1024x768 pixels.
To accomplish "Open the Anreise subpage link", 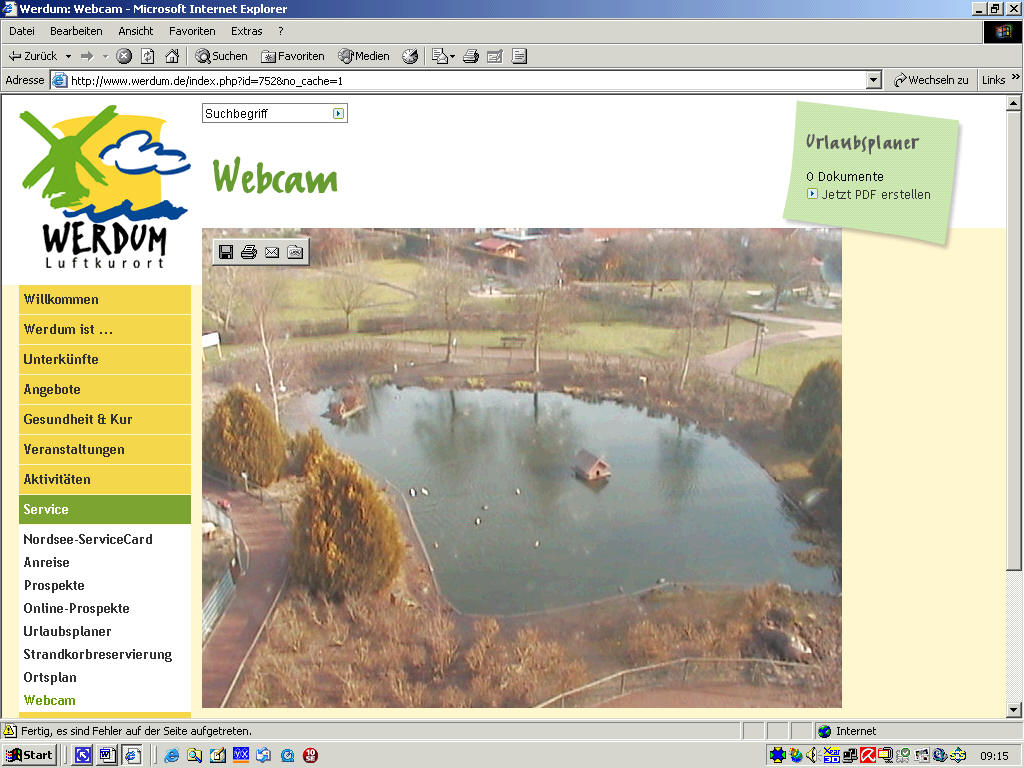I will [46, 562].
